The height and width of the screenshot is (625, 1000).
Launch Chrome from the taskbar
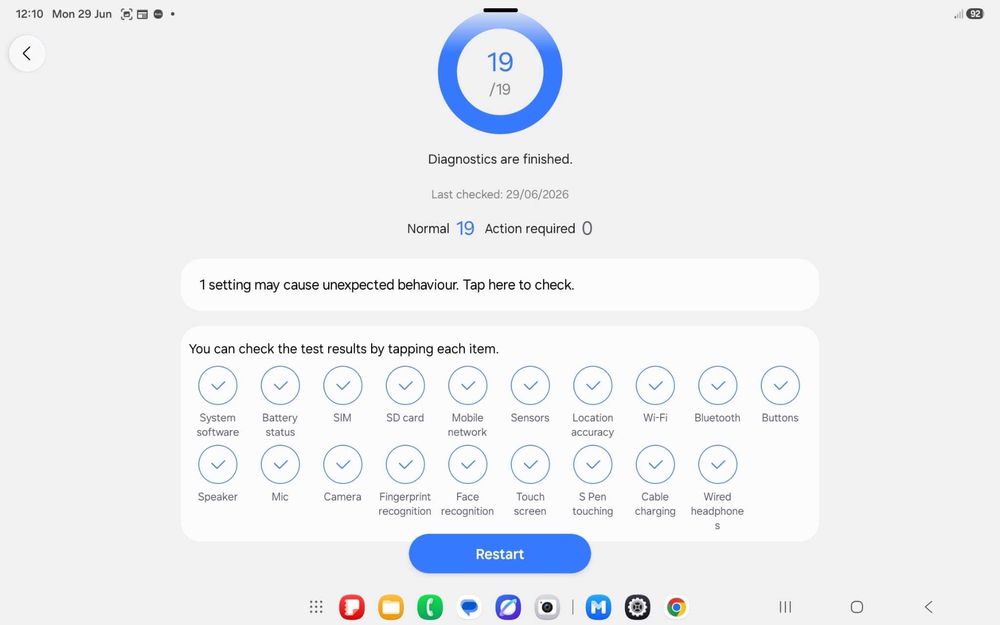coord(677,607)
